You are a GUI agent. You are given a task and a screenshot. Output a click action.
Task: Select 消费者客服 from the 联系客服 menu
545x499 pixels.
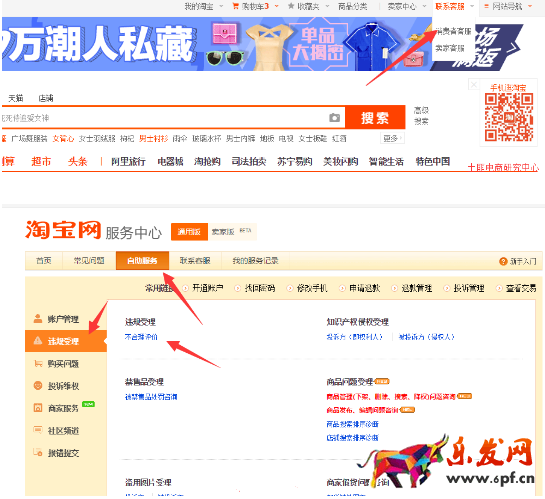click(453, 31)
